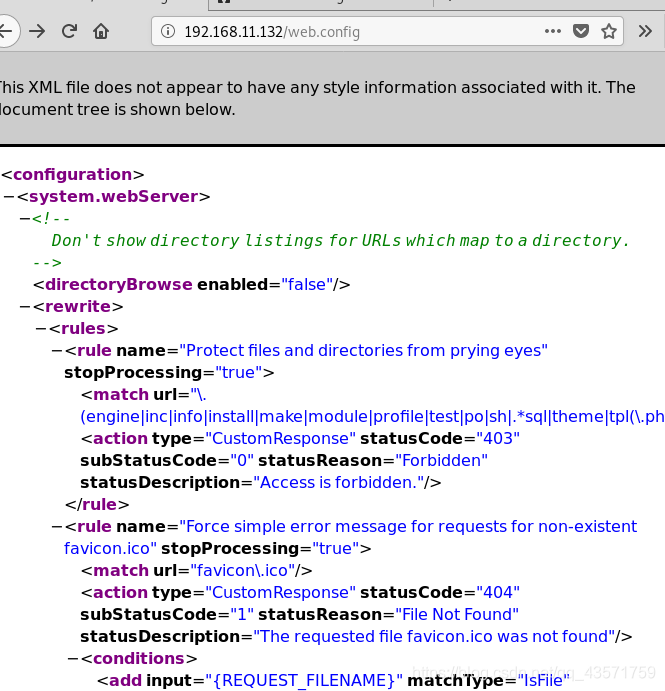This screenshot has height=691, width=665.
Task: Go forward to the next page
Action: (x=37, y=31)
